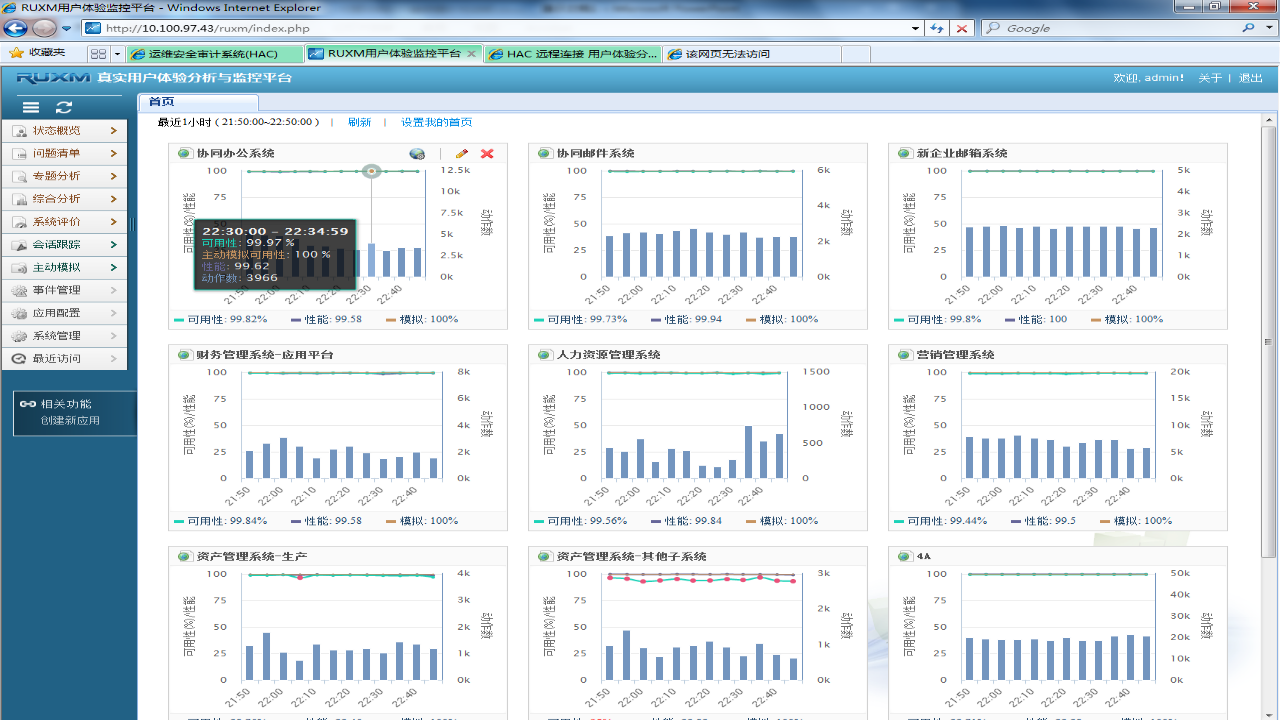Click the sidebar refresh arrows icon
The height and width of the screenshot is (720, 1280).
coord(64,107)
